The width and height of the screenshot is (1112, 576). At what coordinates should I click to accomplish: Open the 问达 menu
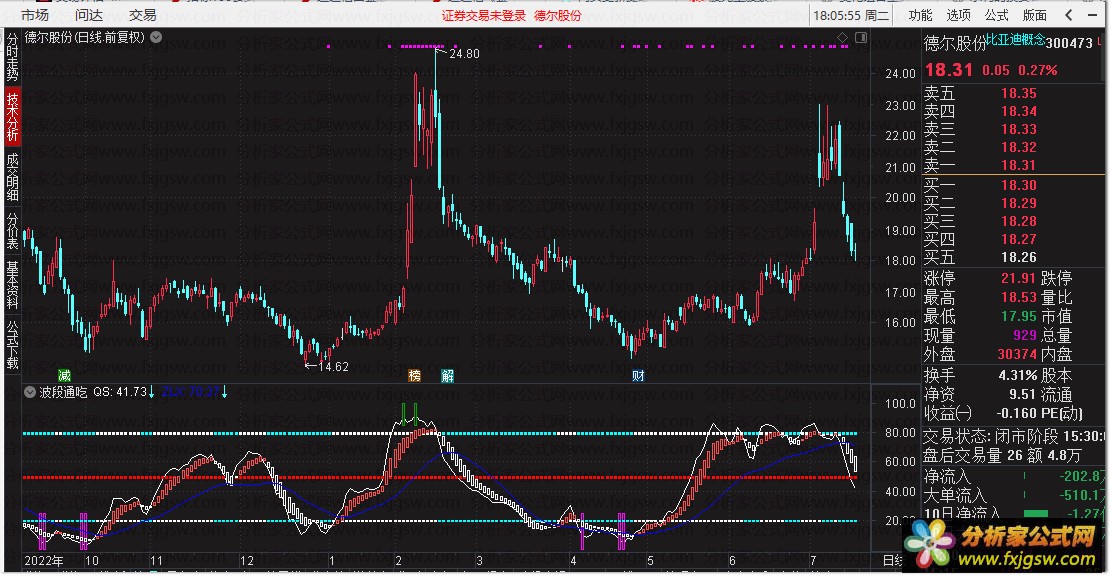pyautogui.click(x=89, y=15)
